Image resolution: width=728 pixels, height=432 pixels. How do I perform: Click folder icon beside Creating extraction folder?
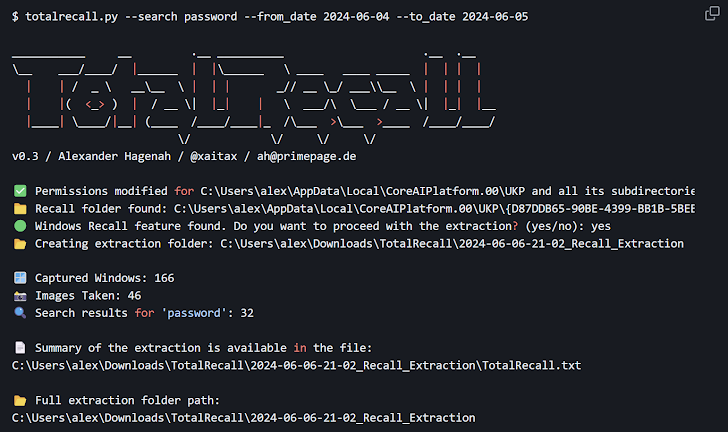point(20,244)
